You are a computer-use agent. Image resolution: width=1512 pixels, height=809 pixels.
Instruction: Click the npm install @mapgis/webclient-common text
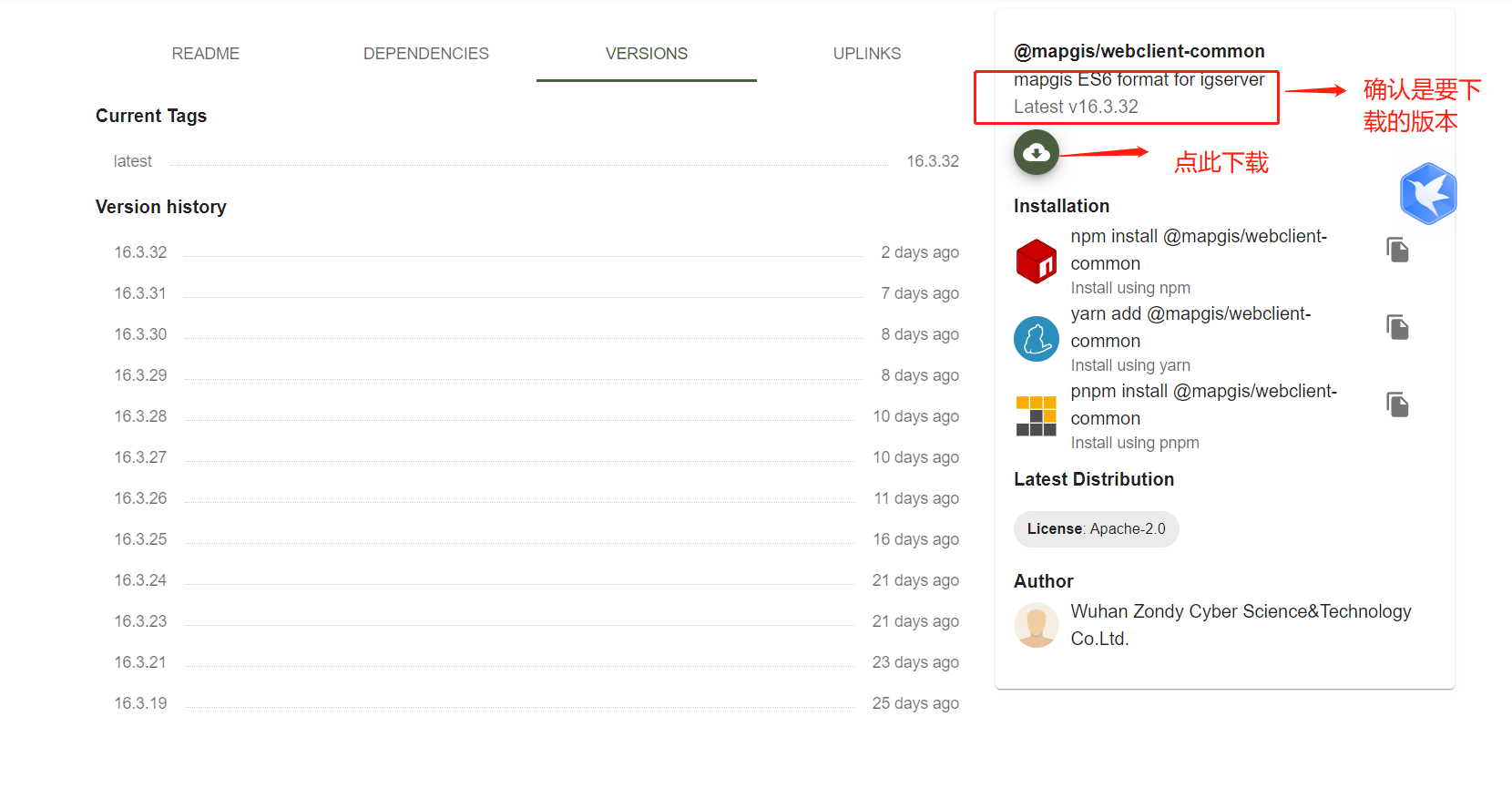pyautogui.click(x=1199, y=250)
